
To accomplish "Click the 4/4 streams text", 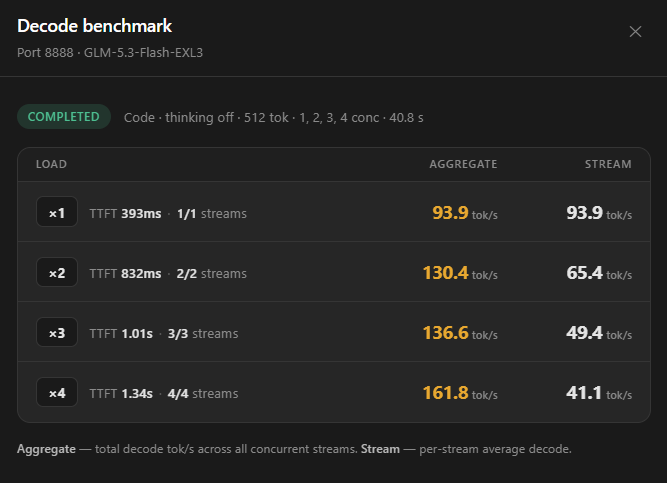I will click(203, 394).
